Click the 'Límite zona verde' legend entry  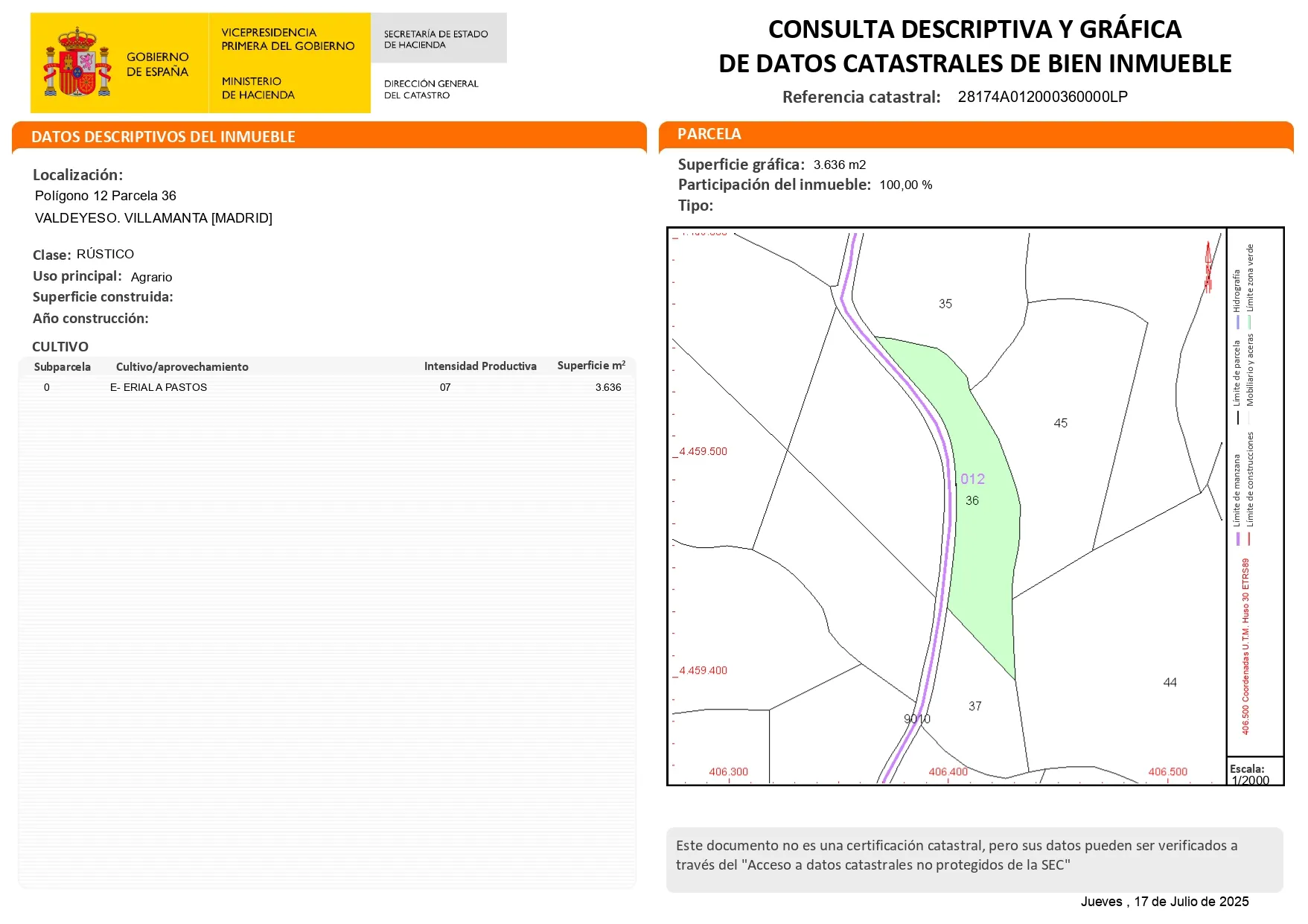[1250, 285]
